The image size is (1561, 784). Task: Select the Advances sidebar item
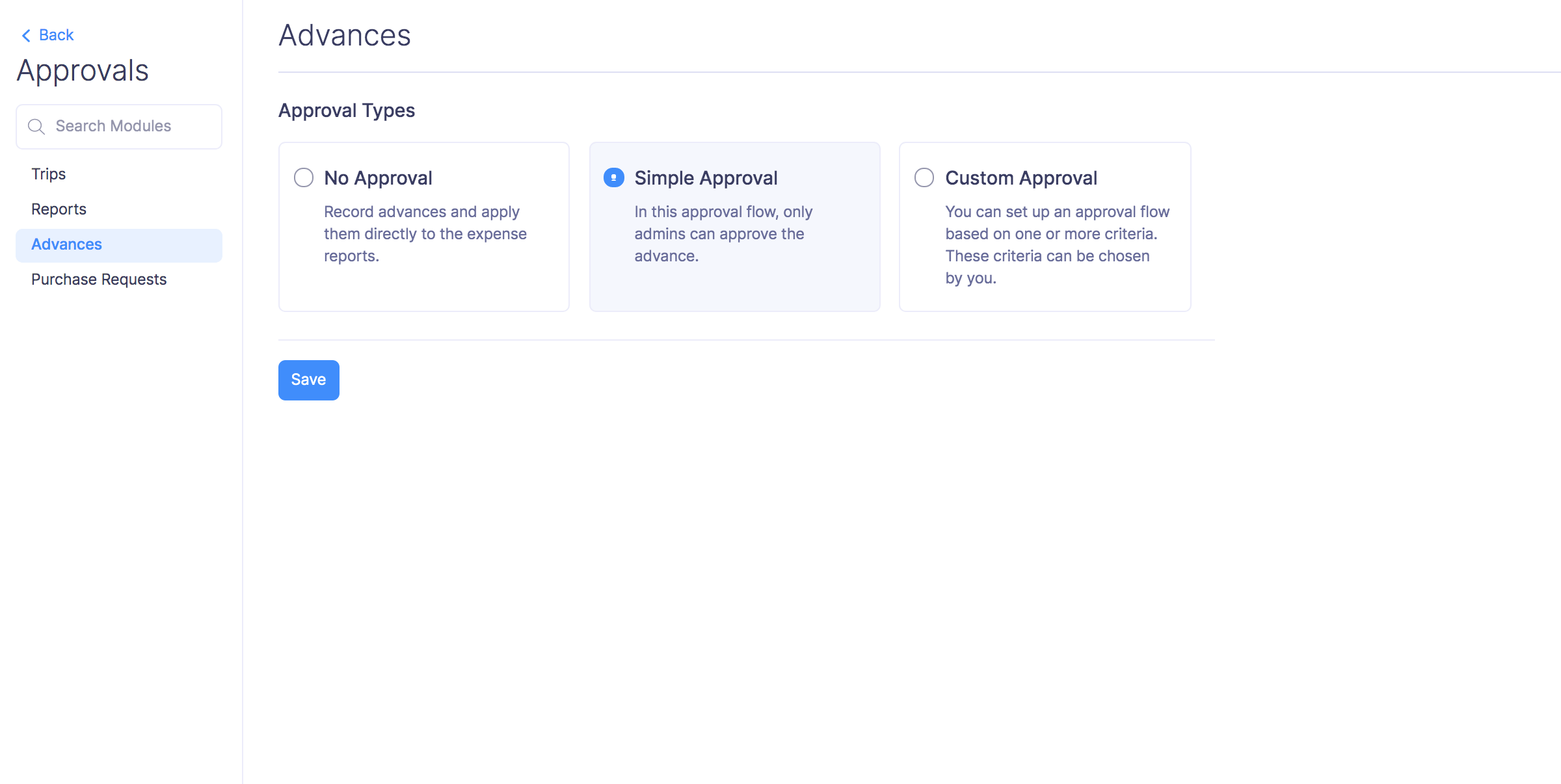tap(66, 244)
